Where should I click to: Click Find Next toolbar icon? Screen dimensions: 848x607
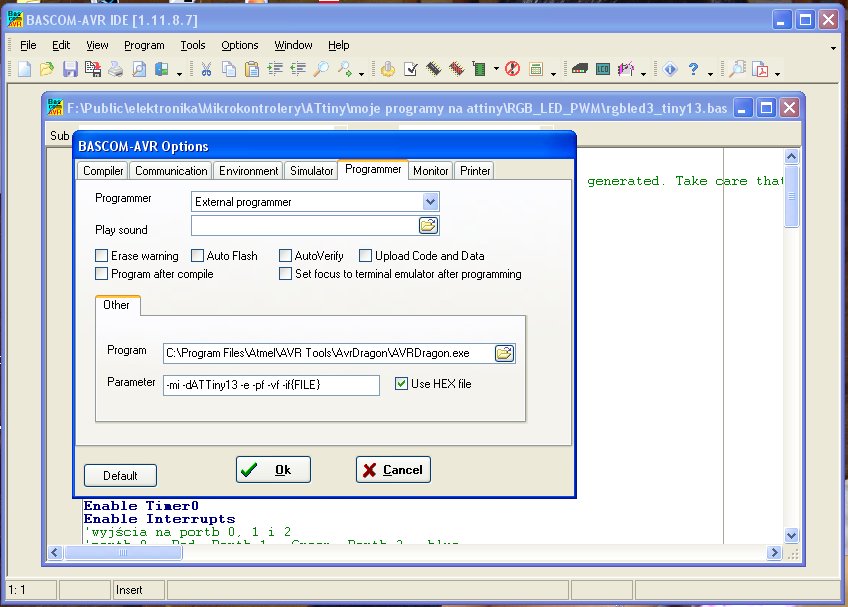pos(344,69)
